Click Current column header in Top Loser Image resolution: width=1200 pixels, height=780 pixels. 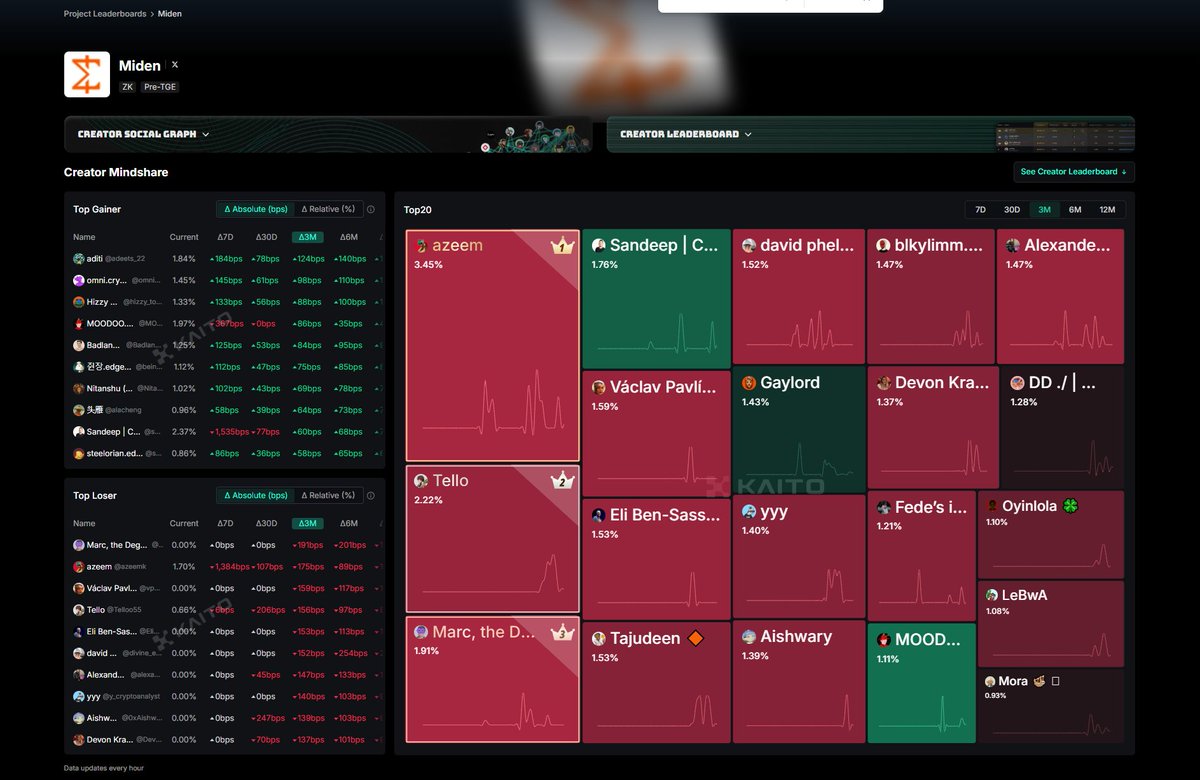(x=184, y=523)
